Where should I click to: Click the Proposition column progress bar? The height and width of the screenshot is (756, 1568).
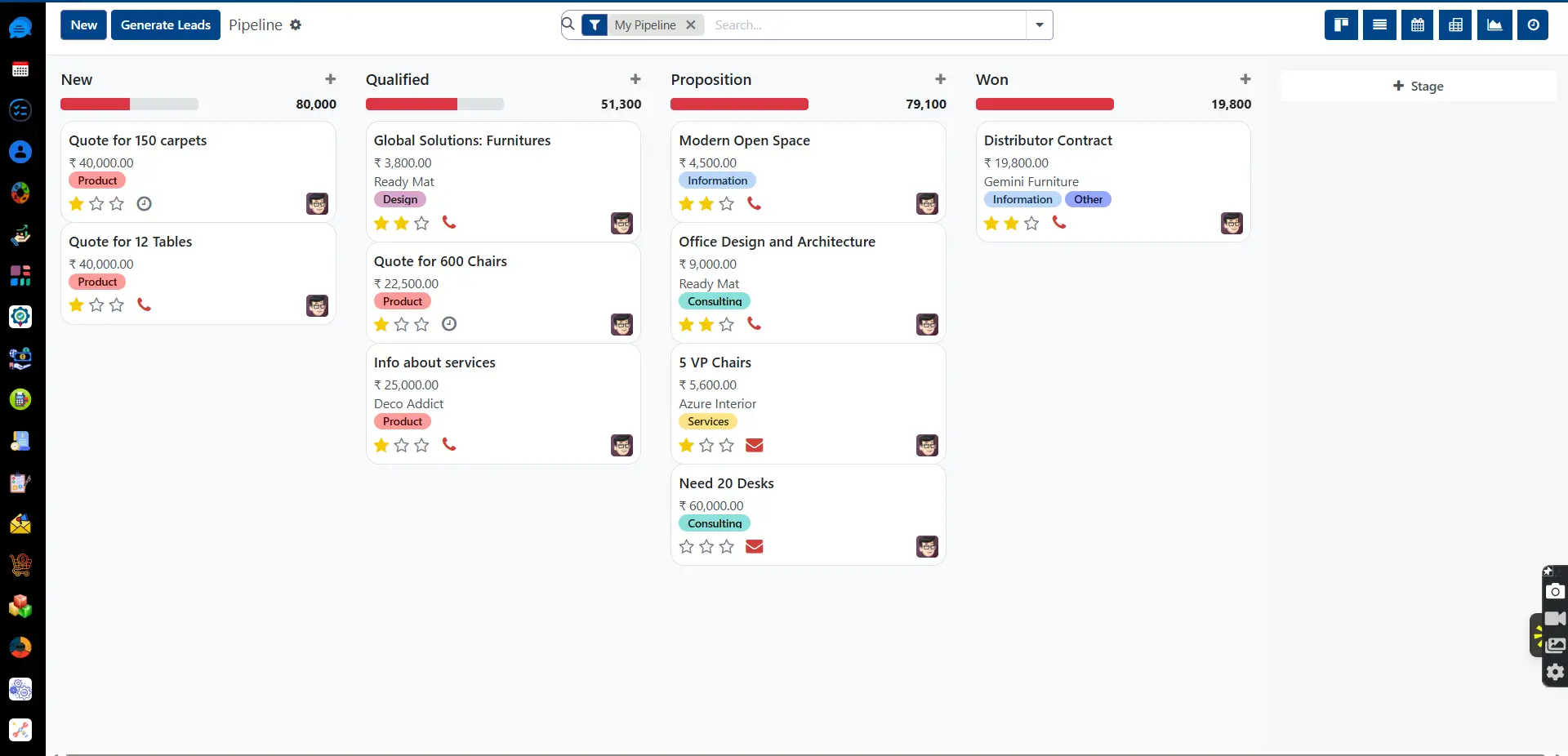pos(739,104)
